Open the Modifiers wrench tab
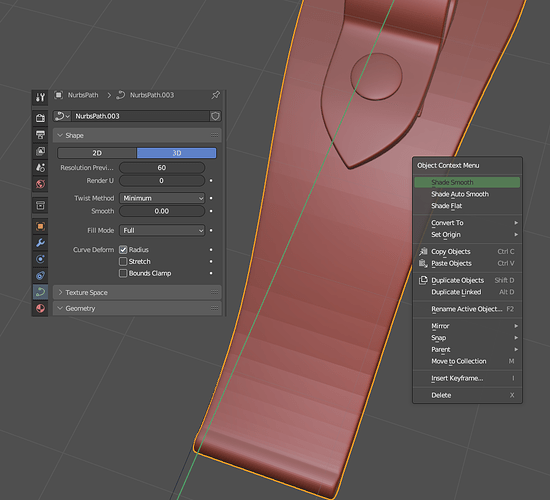Image resolution: width=550 pixels, height=500 pixels. [40, 242]
